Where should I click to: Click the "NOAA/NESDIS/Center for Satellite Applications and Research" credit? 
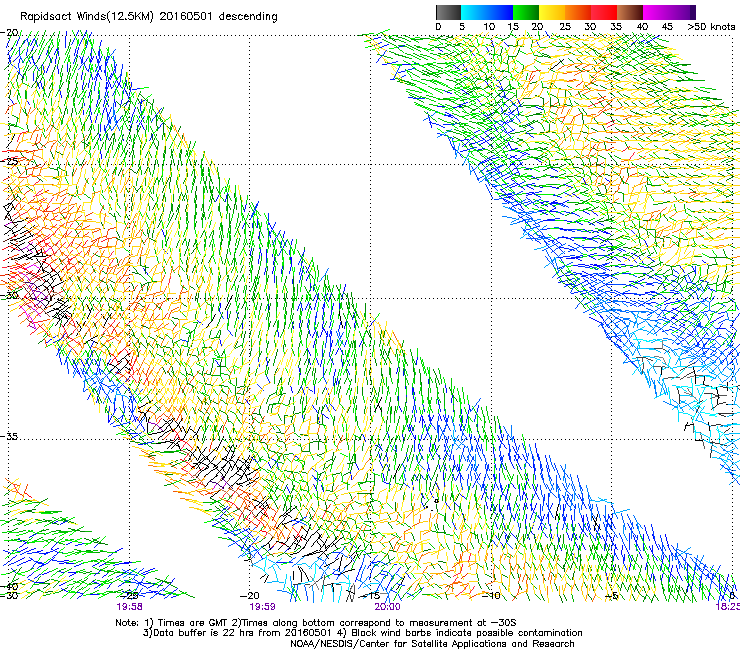[x=432, y=644]
